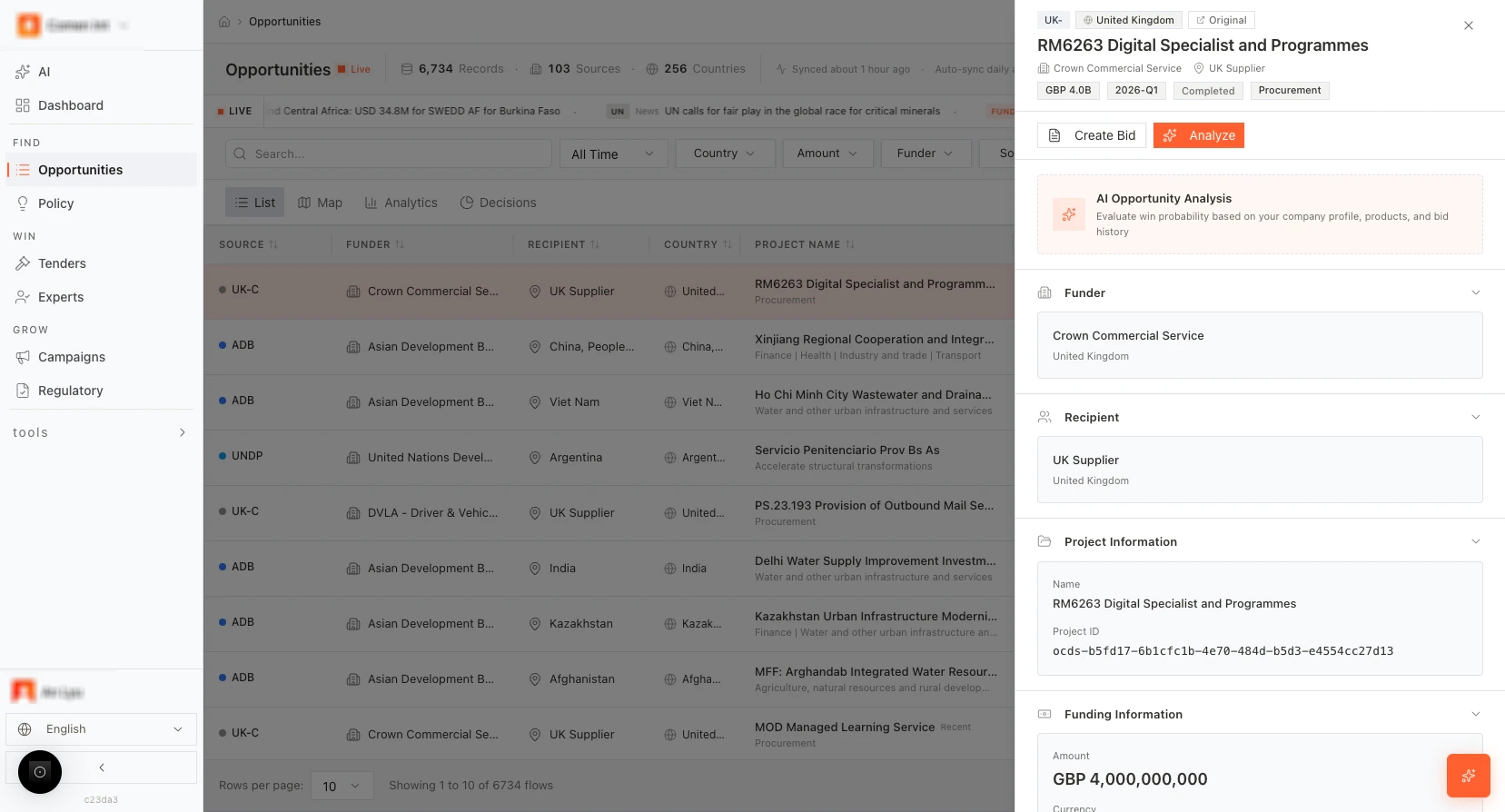Click the United Kingdom tag in detail panel
The height and width of the screenshot is (812, 1505).
[x=1128, y=20]
